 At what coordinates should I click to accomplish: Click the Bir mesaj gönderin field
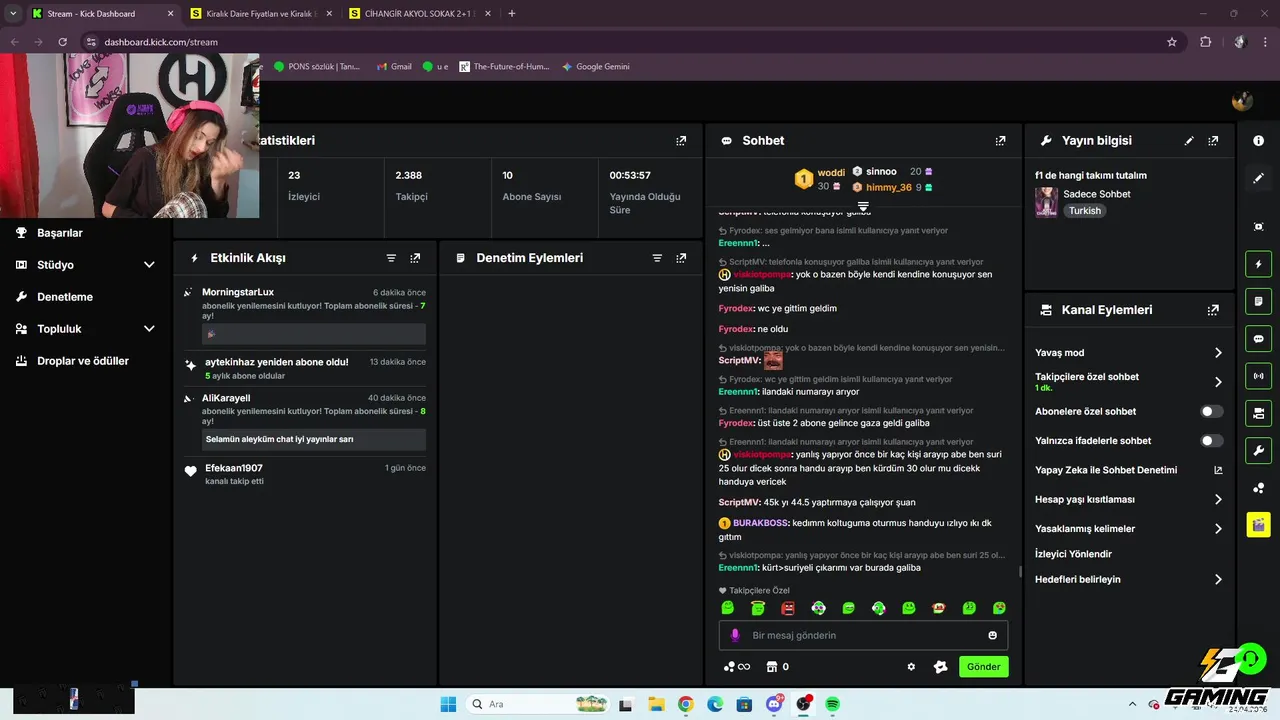coord(863,635)
